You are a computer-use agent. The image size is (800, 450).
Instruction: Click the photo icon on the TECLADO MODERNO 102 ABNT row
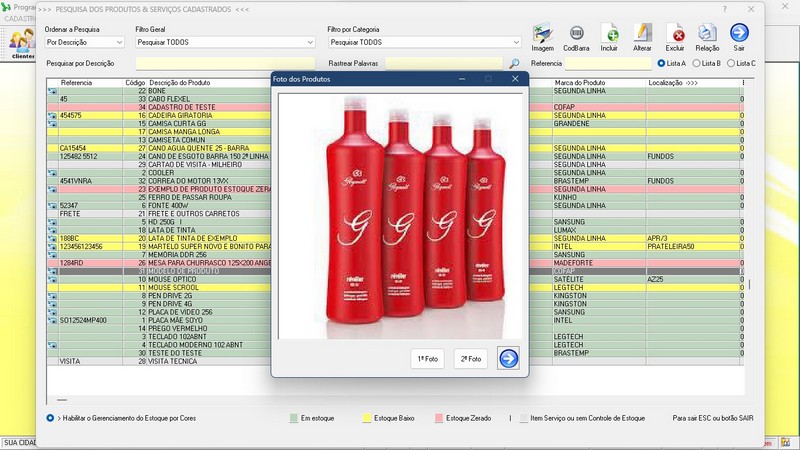[52, 345]
